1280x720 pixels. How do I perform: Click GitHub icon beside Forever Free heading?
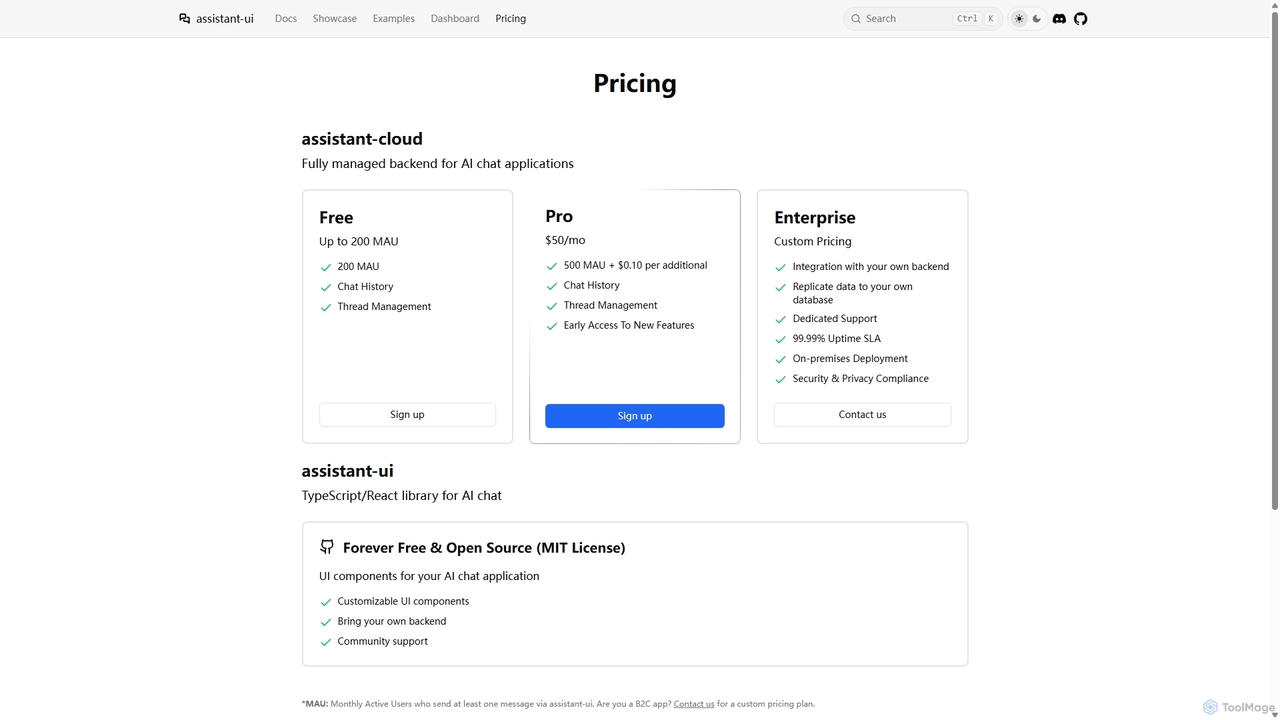326,547
